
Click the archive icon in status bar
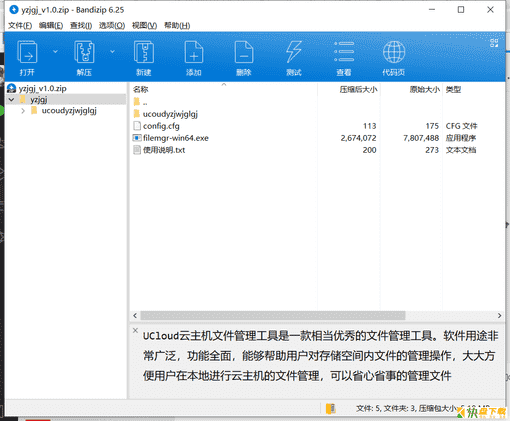click(331, 408)
